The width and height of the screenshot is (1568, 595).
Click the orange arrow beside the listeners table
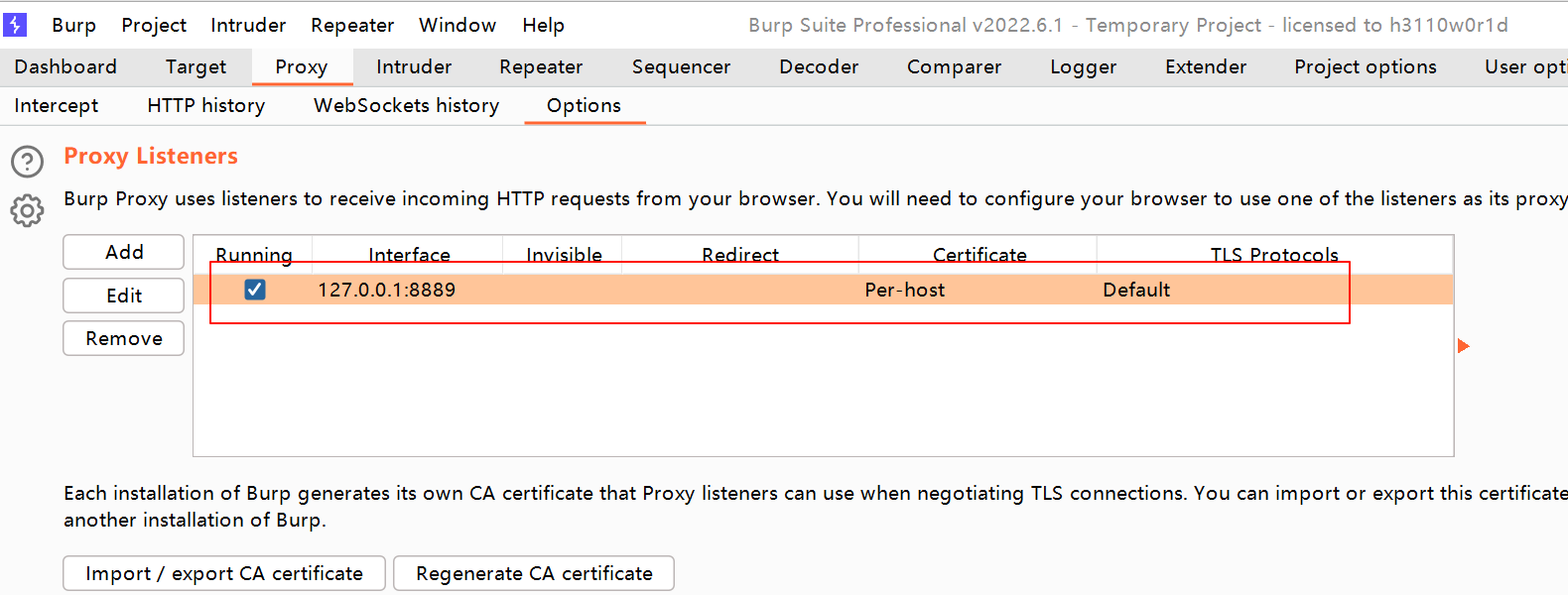[1463, 346]
